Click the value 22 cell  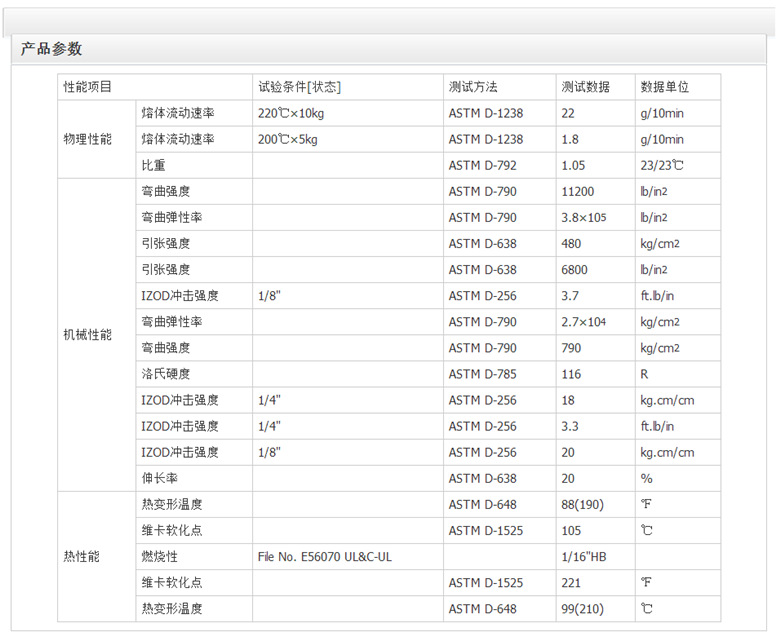coord(595,113)
